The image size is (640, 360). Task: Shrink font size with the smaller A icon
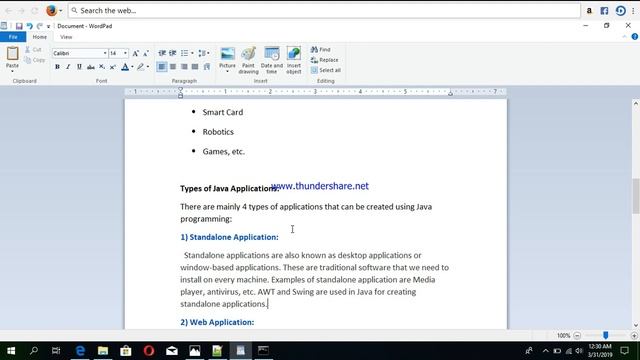coord(146,53)
